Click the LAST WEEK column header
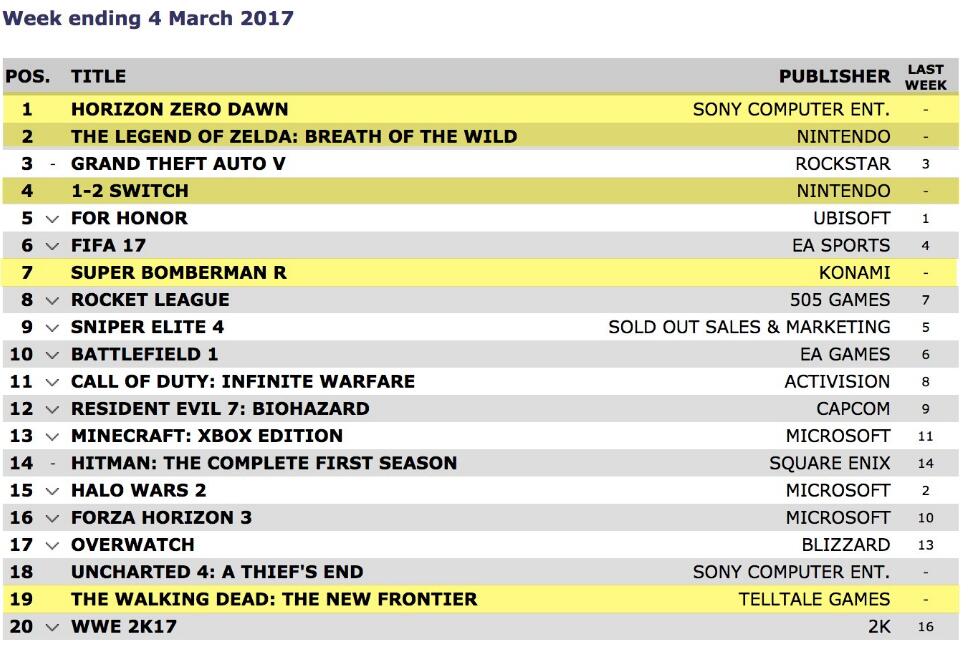969x652 pixels. point(926,77)
